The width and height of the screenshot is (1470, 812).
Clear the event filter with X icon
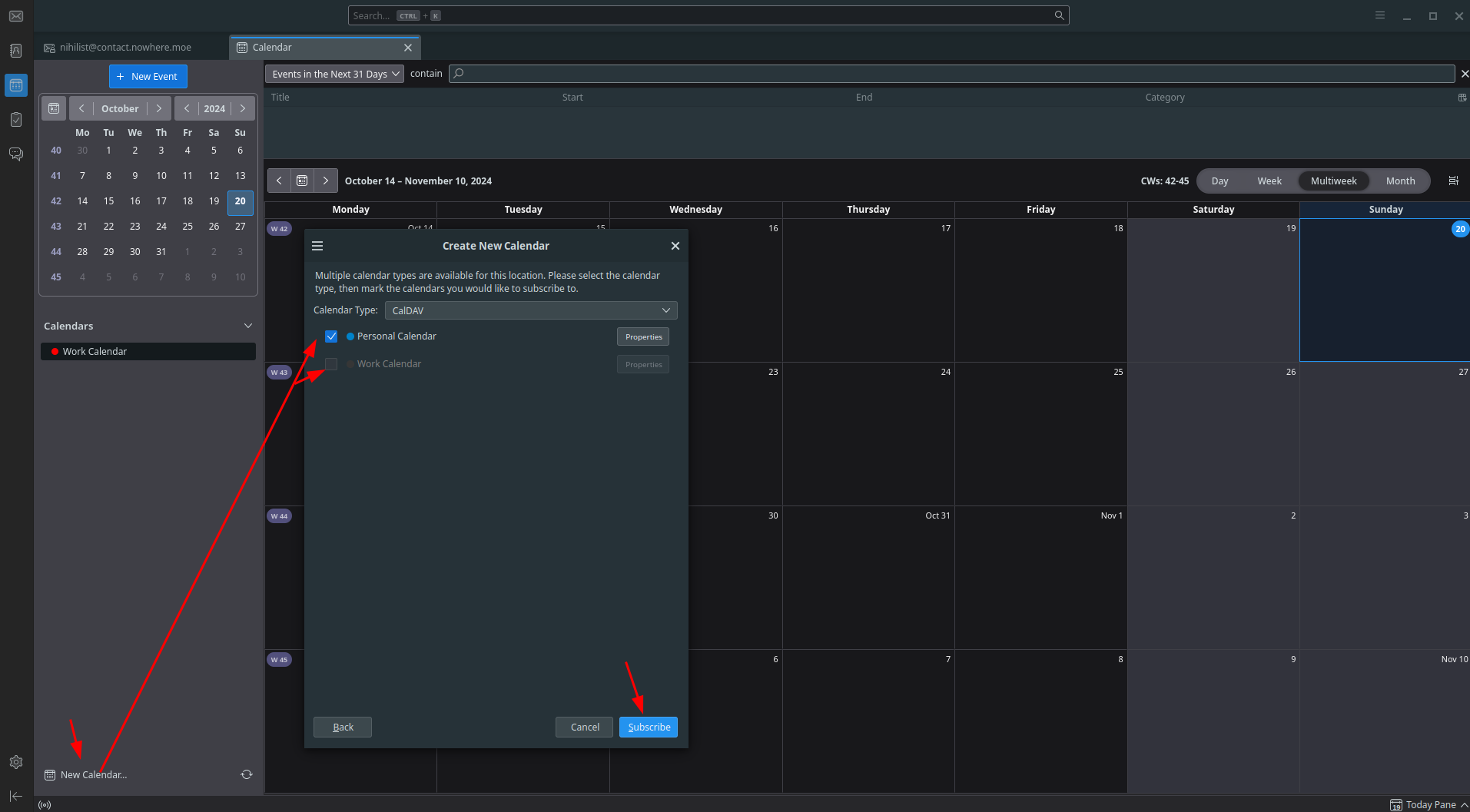pyautogui.click(x=1464, y=74)
